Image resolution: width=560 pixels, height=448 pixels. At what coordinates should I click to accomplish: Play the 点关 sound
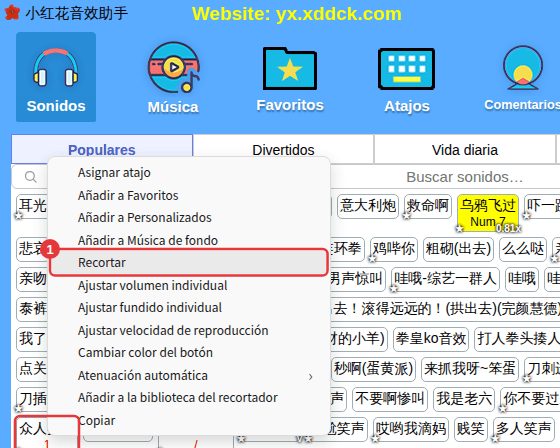(x=32, y=368)
